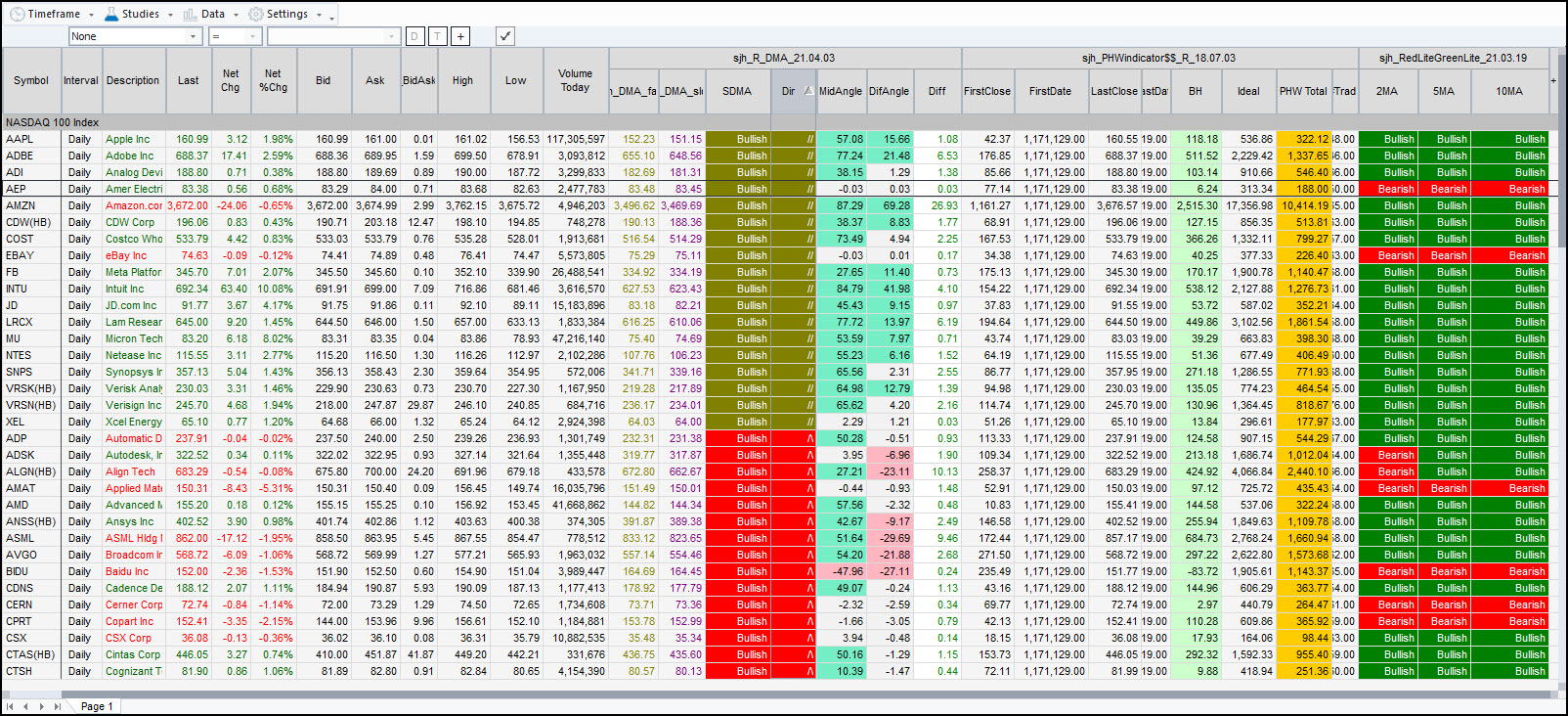
Task: Open the Studies menu
Action: click(139, 14)
